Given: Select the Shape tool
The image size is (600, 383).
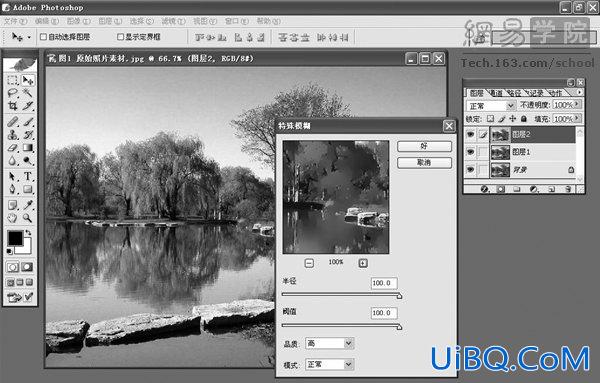Looking at the screenshot, I should point(28,189).
